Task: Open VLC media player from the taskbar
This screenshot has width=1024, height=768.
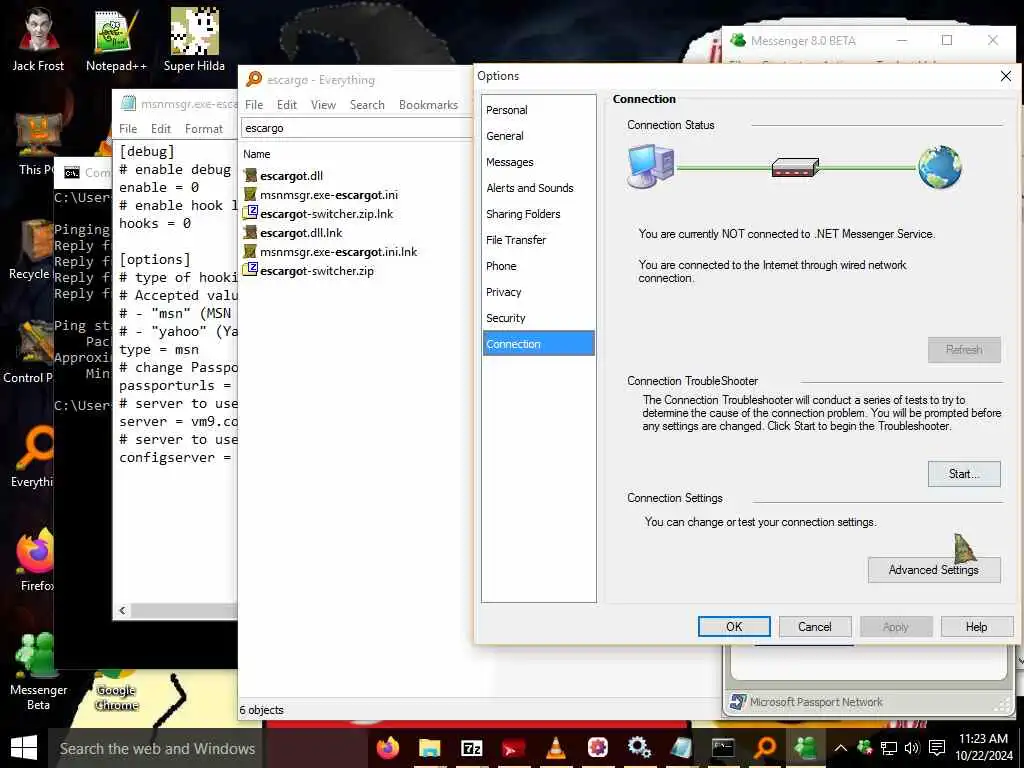Action: tap(556, 747)
